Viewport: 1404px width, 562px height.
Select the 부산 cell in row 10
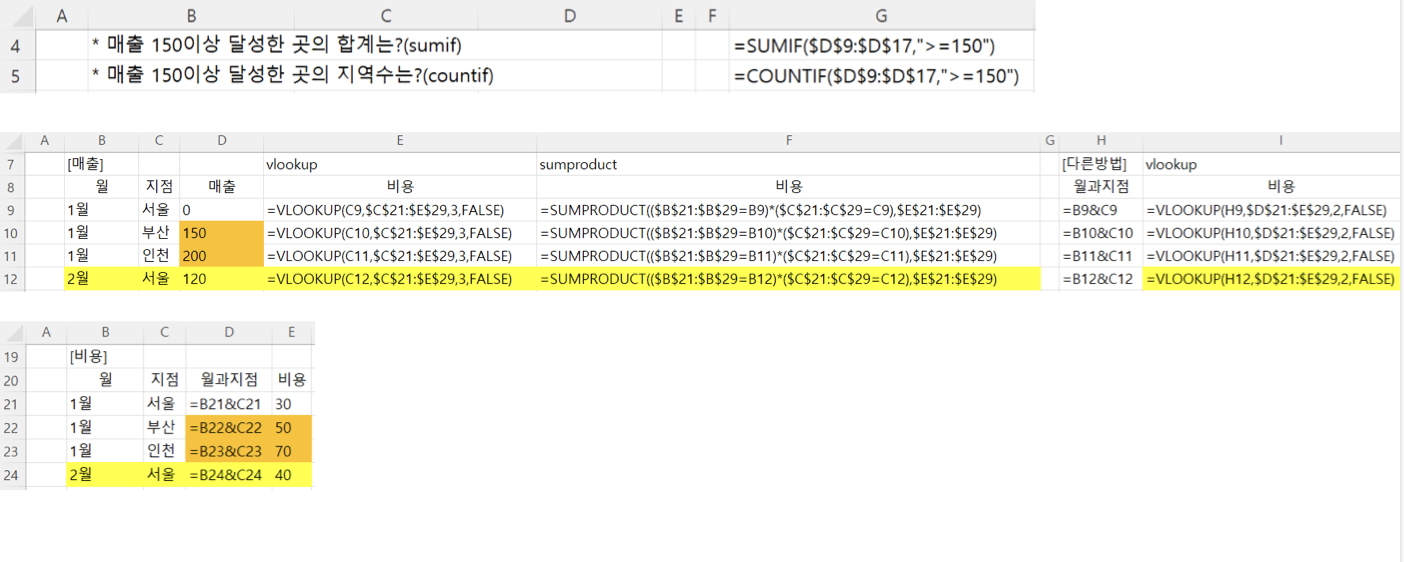coord(159,233)
